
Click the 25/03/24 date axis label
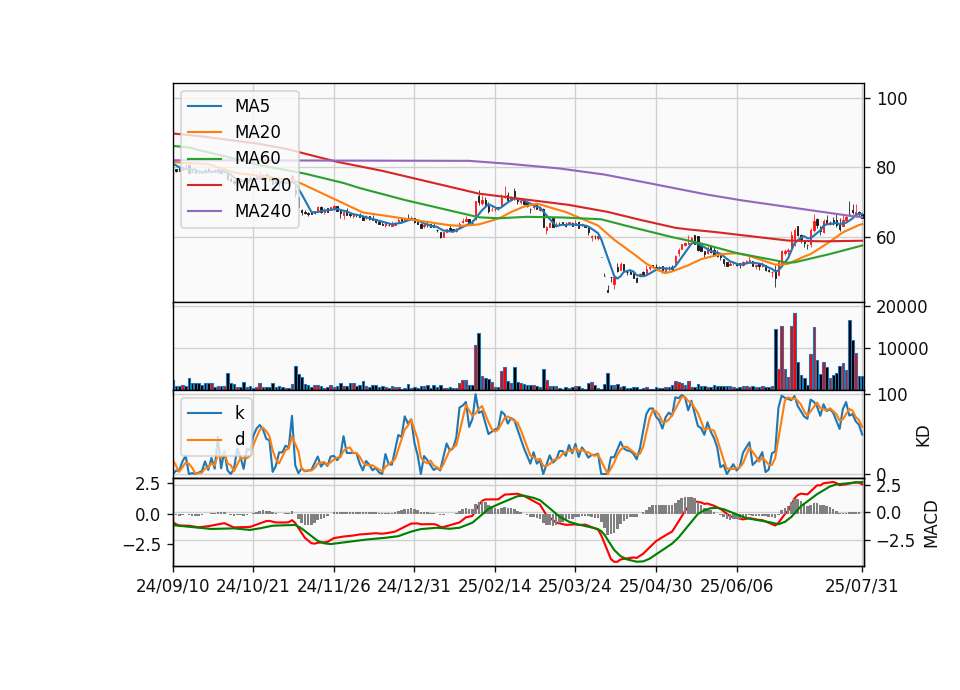point(575,586)
